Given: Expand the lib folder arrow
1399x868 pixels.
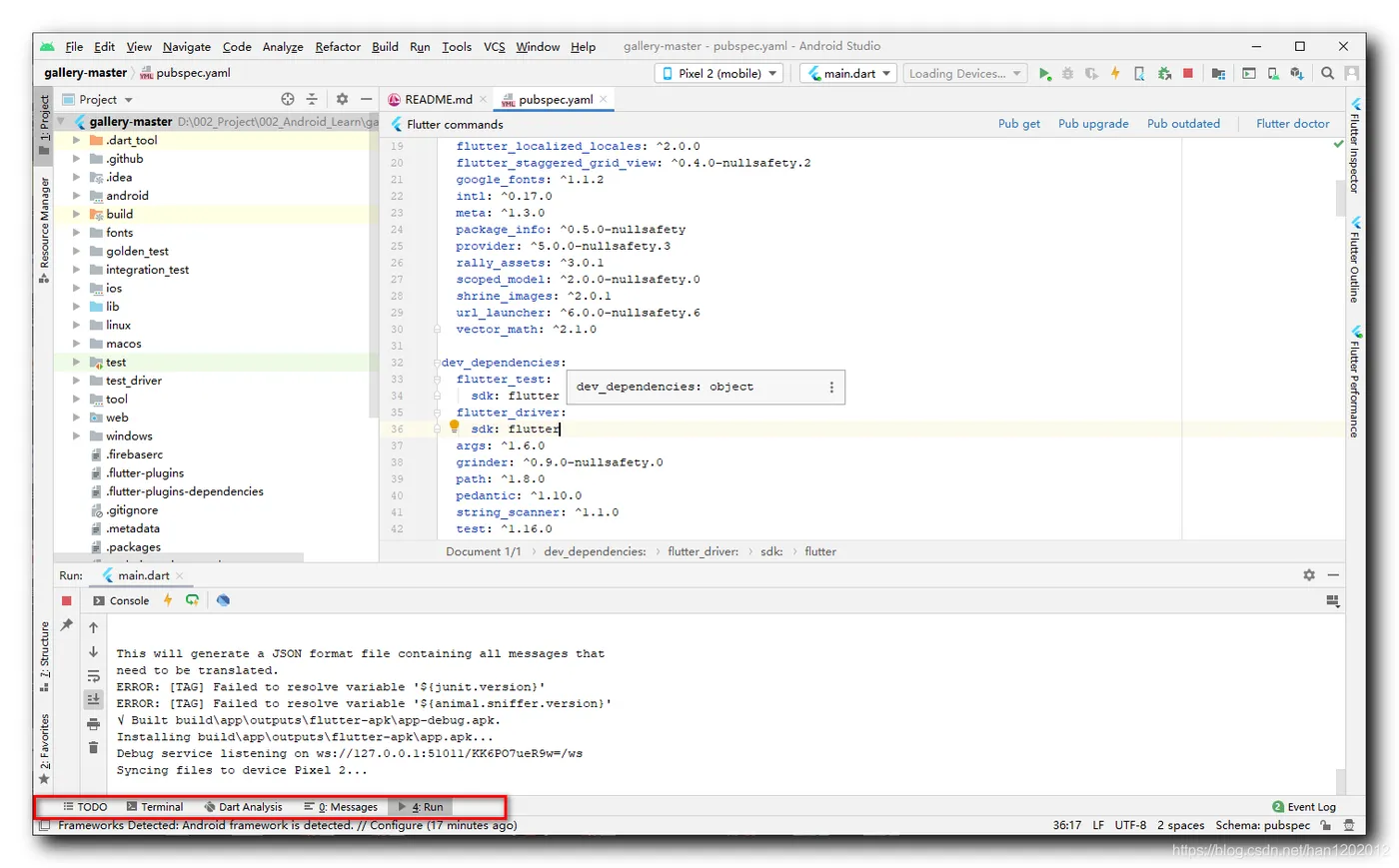Looking at the screenshot, I should (x=76, y=307).
